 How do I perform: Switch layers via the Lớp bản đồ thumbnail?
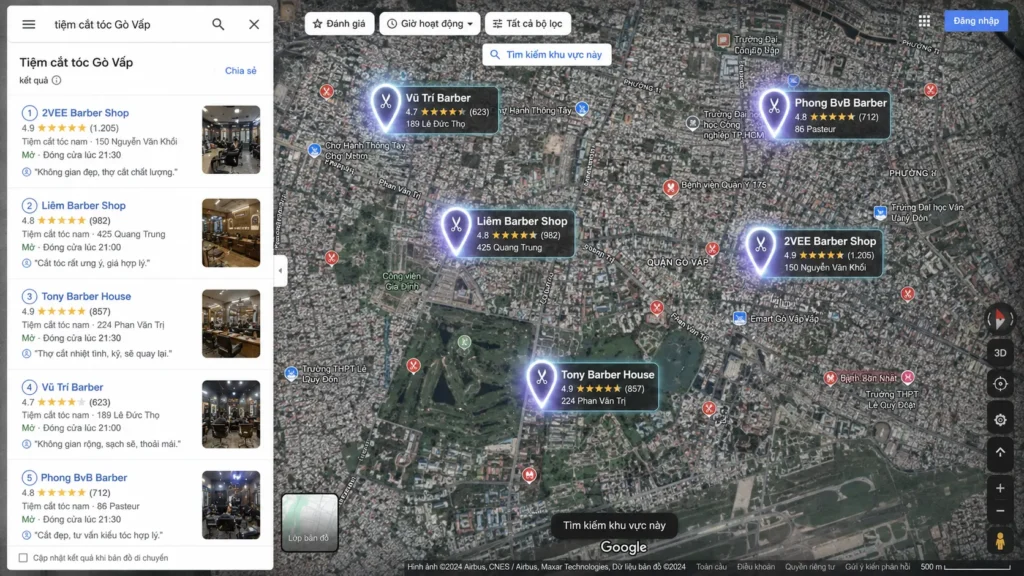click(x=310, y=522)
